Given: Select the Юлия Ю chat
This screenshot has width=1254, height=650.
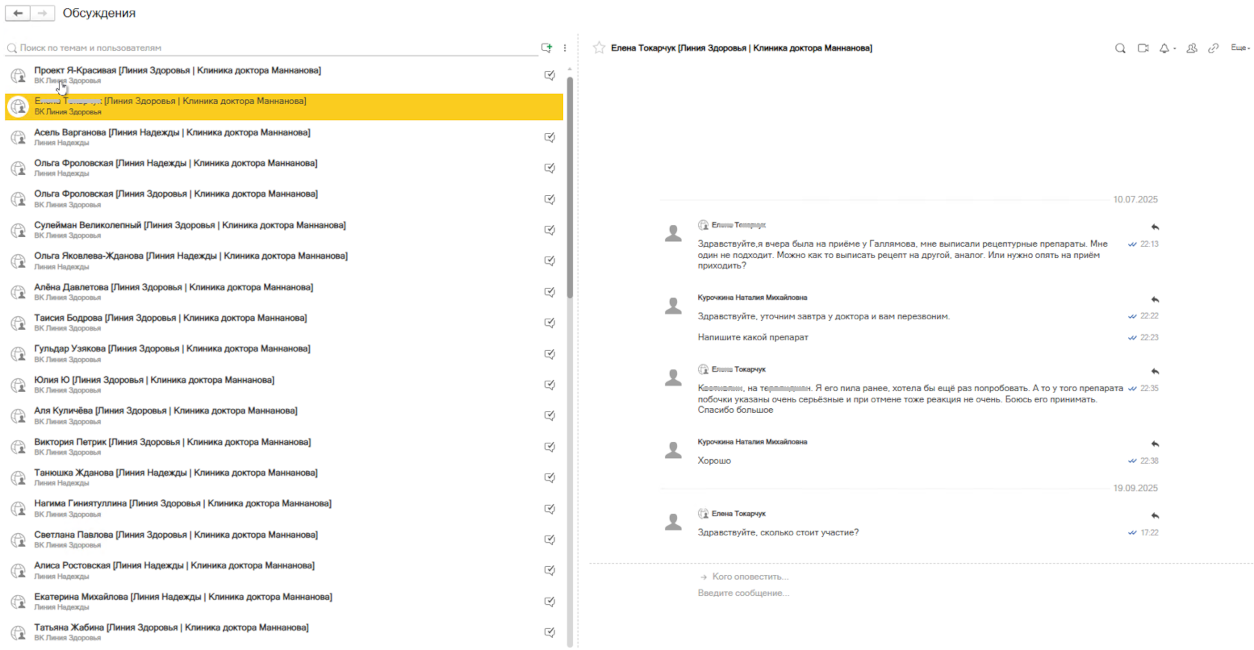Looking at the screenshot, I should pyautogui.click(x=154, y=380).
